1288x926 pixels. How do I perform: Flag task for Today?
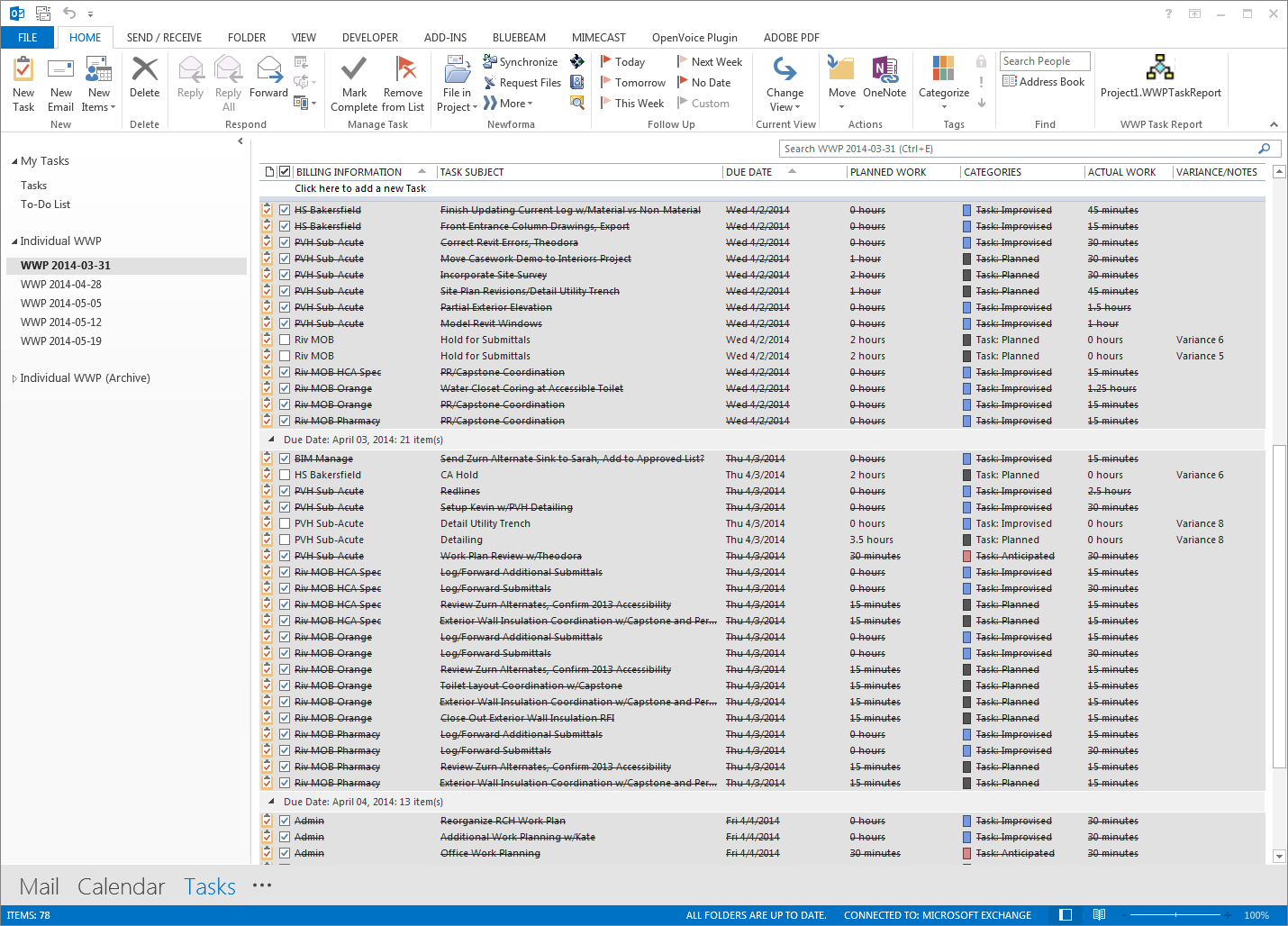click(622, 61)
